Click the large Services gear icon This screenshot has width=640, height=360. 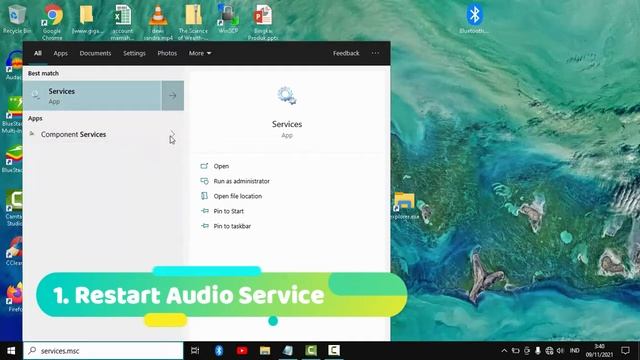click(x=287, y=96)
